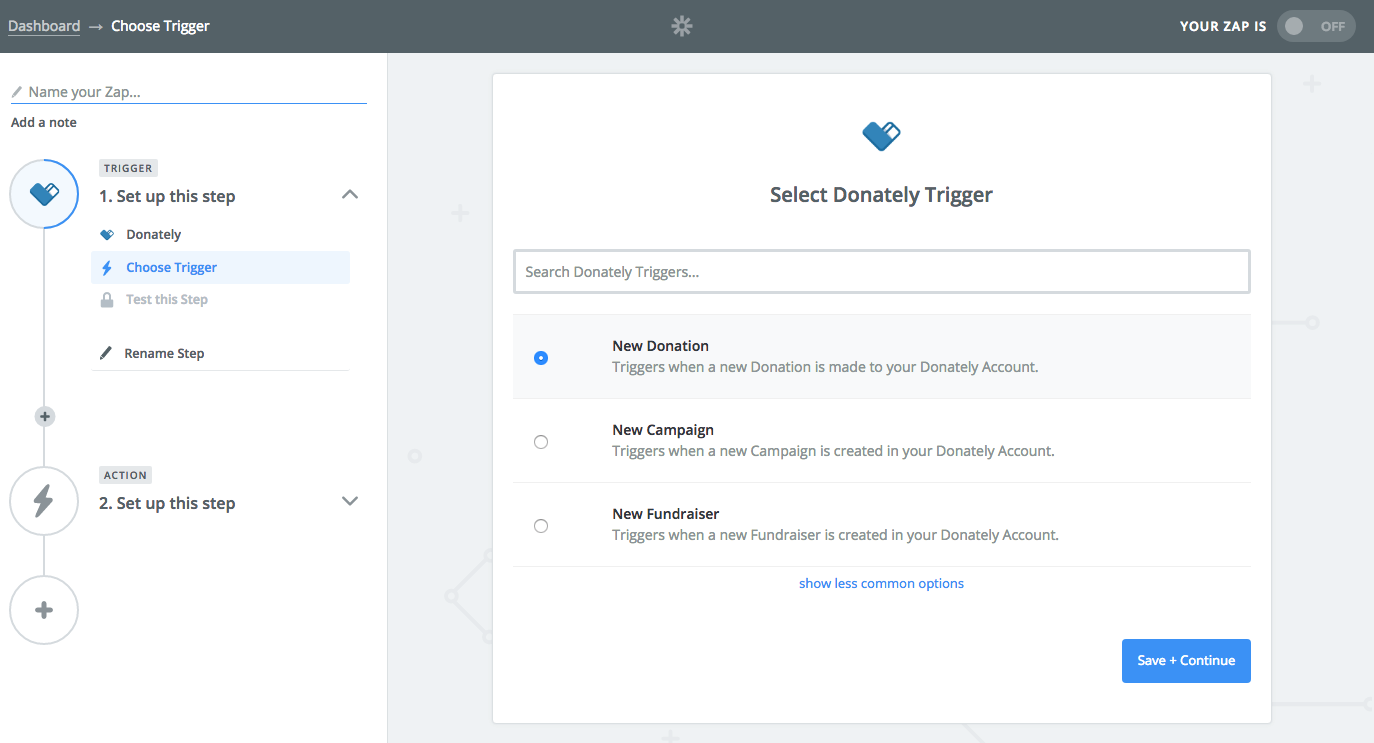Go back to Dashboard link

point(44,26)
